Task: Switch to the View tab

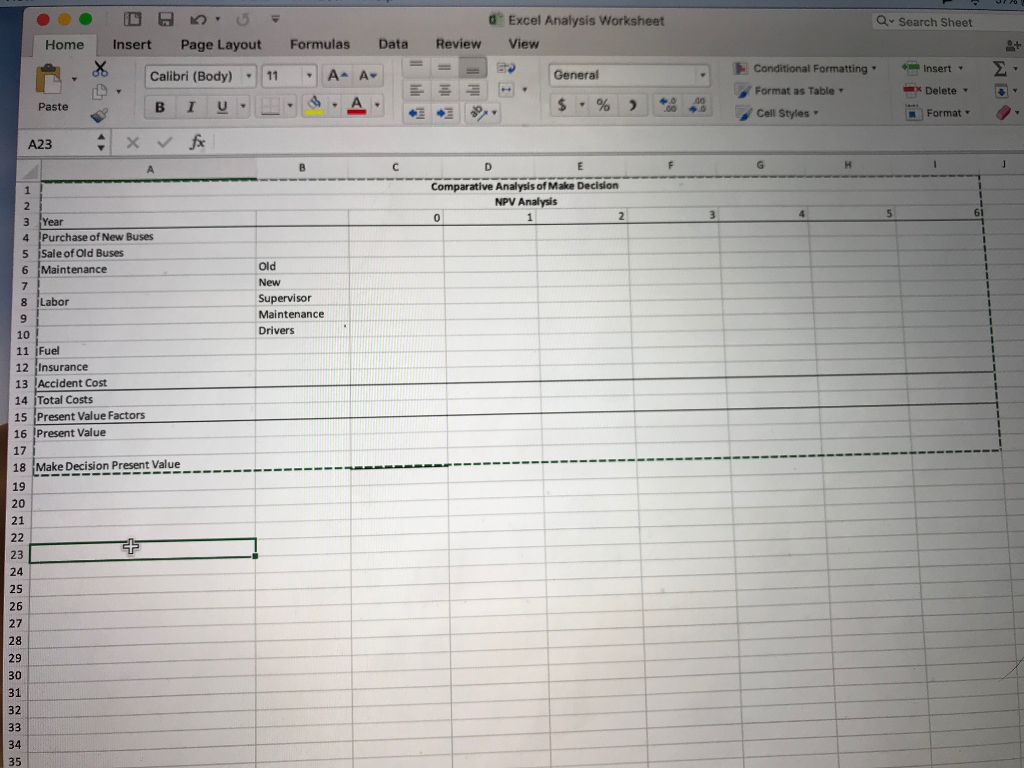Action: click(523, 44)
